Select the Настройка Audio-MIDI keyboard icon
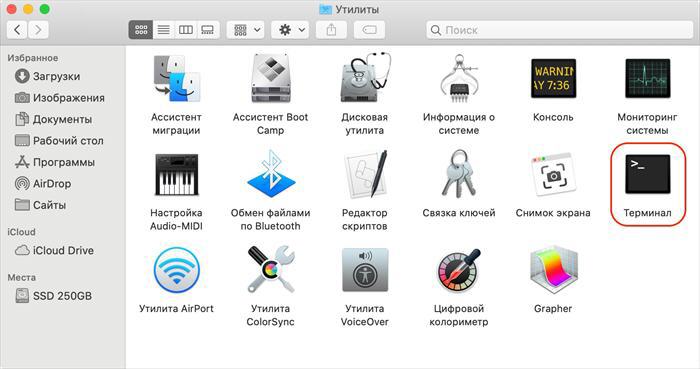Image resolution: width=700 pixels, height=369 pixels. click(176, 174)
